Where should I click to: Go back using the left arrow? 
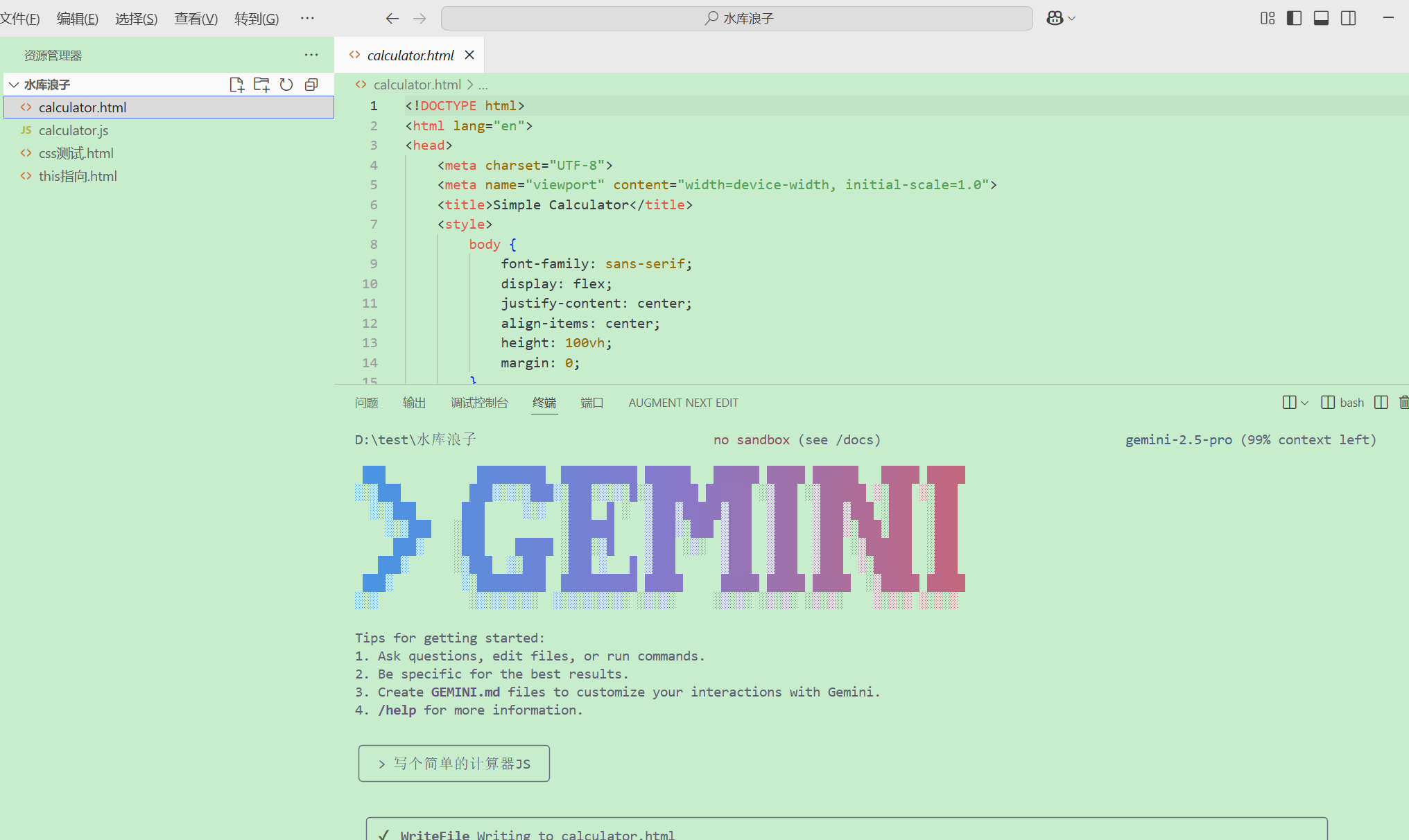point(392,19)
